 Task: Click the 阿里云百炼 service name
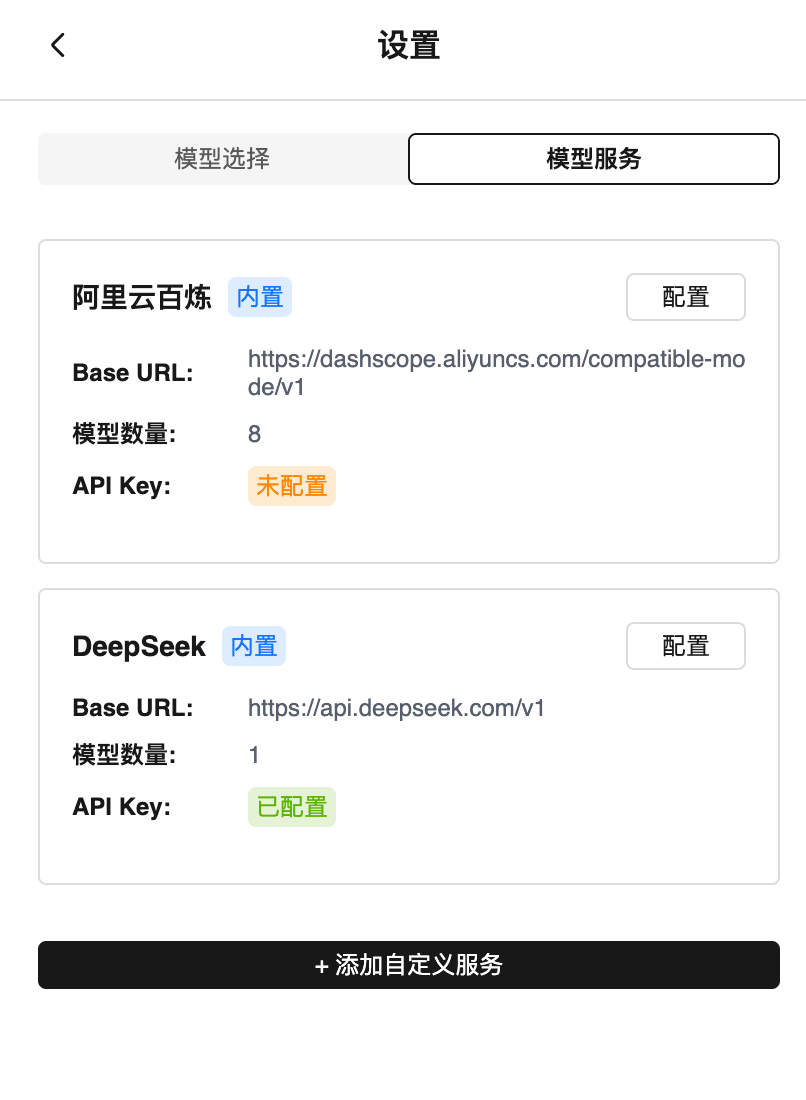click(142, 297)
